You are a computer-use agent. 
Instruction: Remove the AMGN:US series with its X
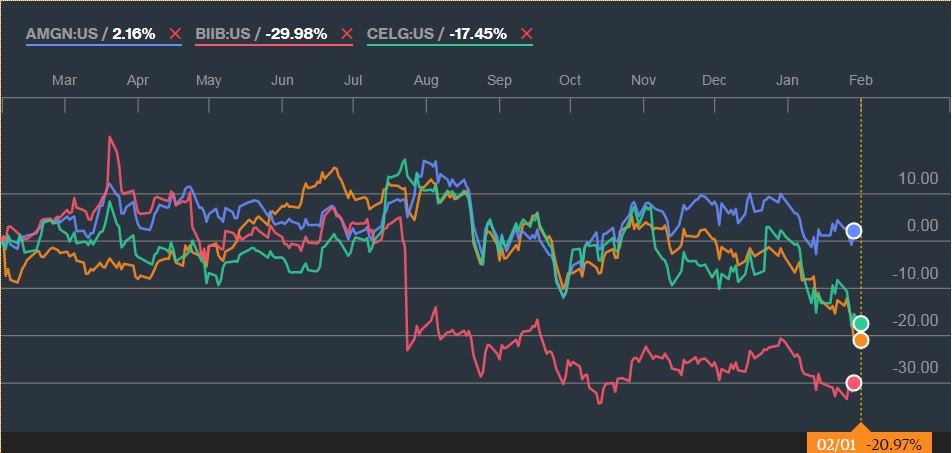click(x=175, y=34)
